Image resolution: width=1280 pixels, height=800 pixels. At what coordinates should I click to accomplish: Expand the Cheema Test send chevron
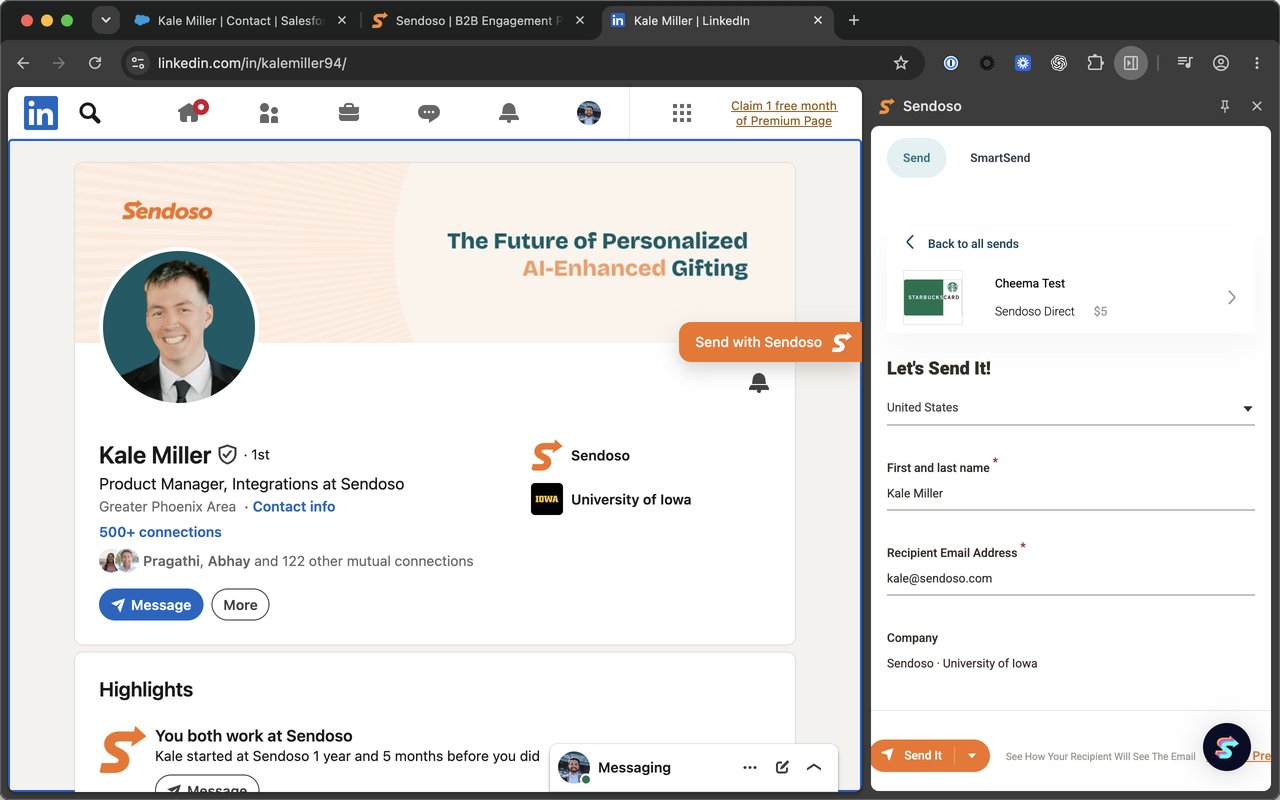tap(1232, 297)
